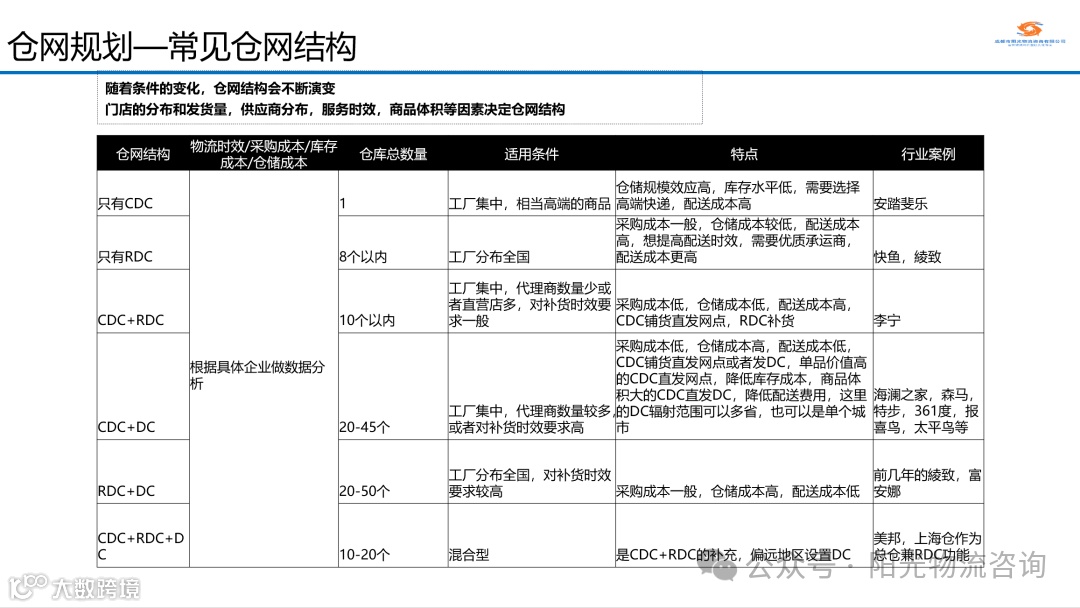Click the cell 是CDC+RDC的补充，偏远地区设置DC
This screenshot has height=608, width=1080.
coord(744,535)
